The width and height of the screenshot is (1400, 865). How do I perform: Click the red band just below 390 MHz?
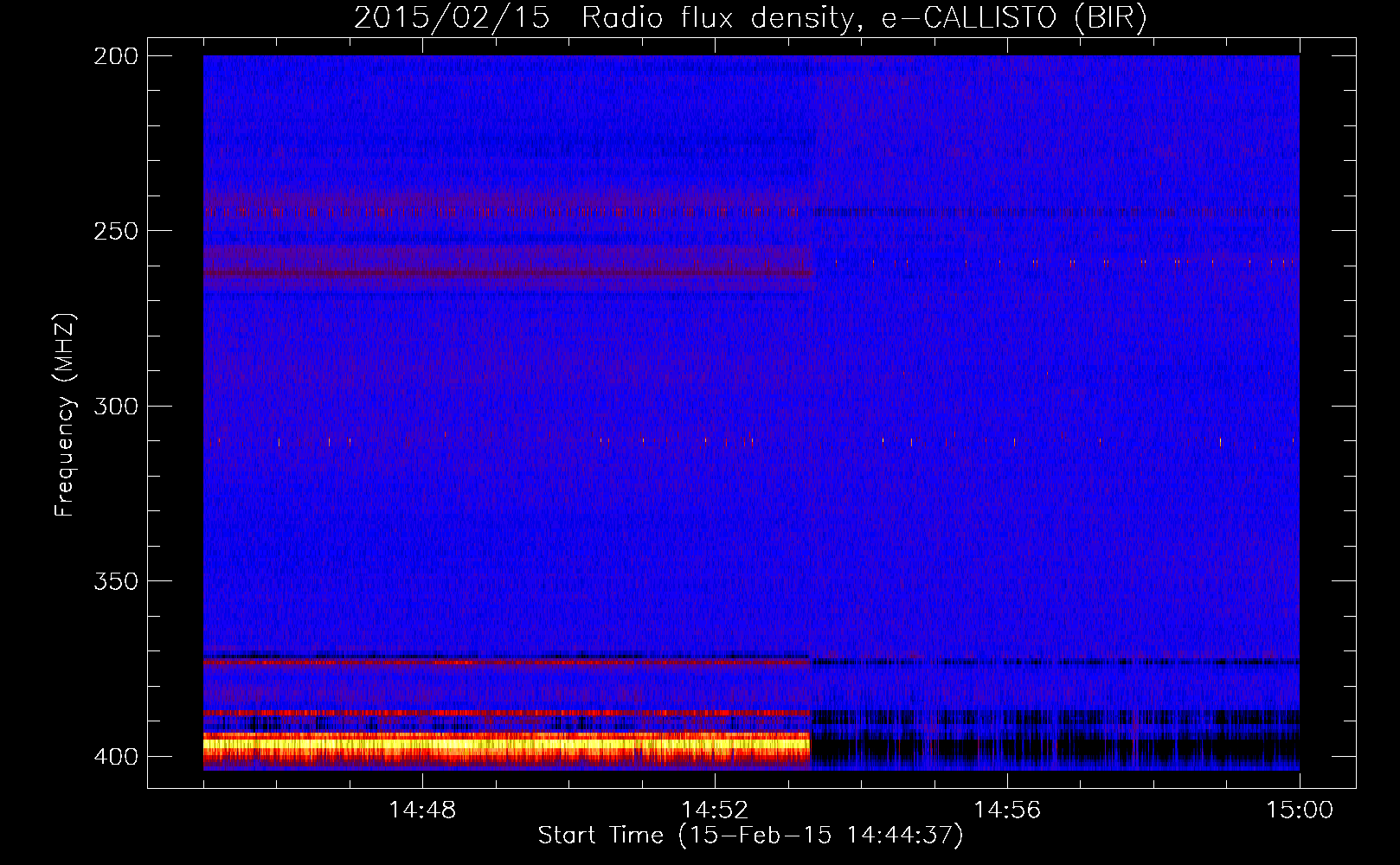click(x=506, y=714)
